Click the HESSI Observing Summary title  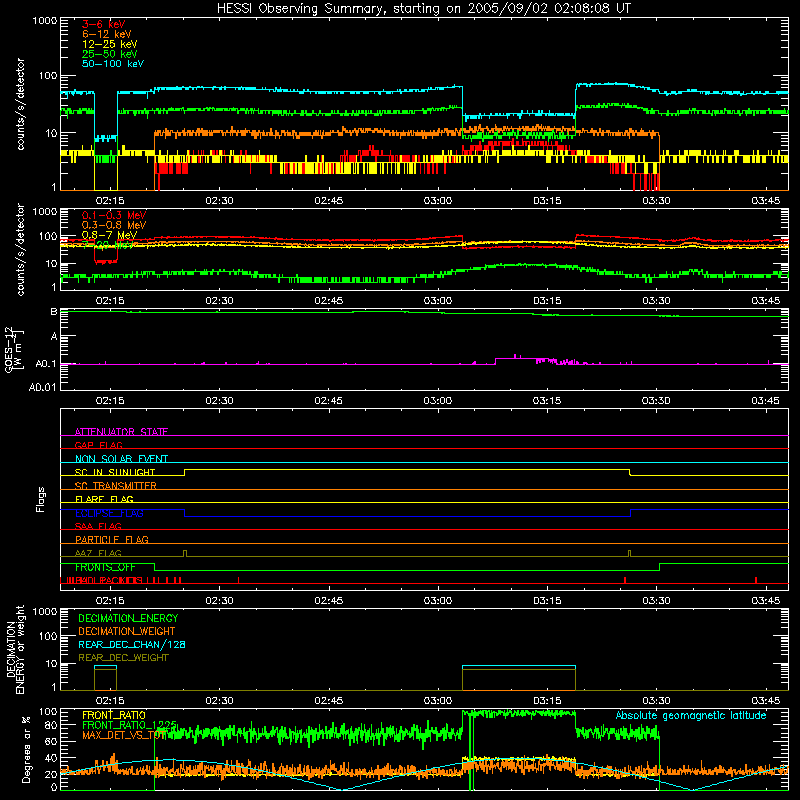[x=423, y=9]
